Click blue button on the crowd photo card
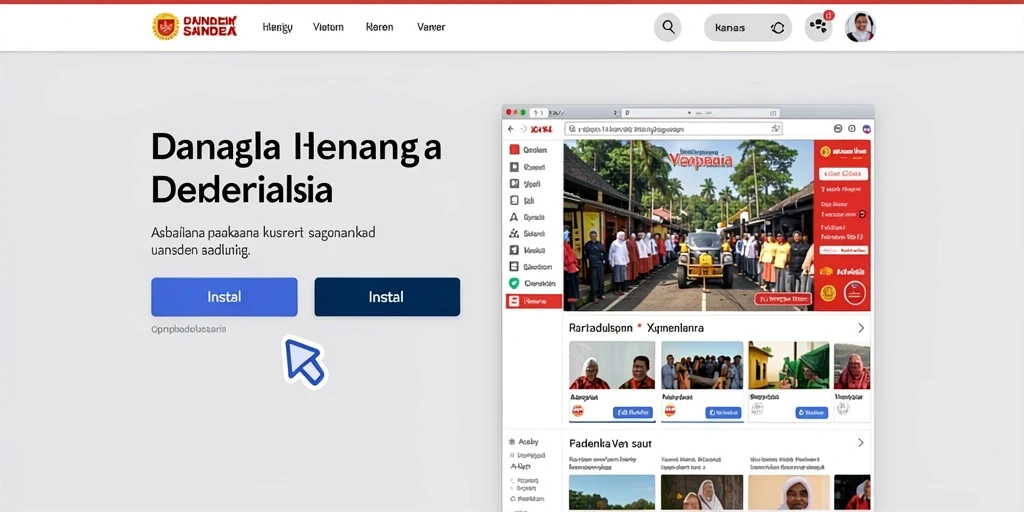This screenshot has width=1024, height=512. click(x=724, y=413)
